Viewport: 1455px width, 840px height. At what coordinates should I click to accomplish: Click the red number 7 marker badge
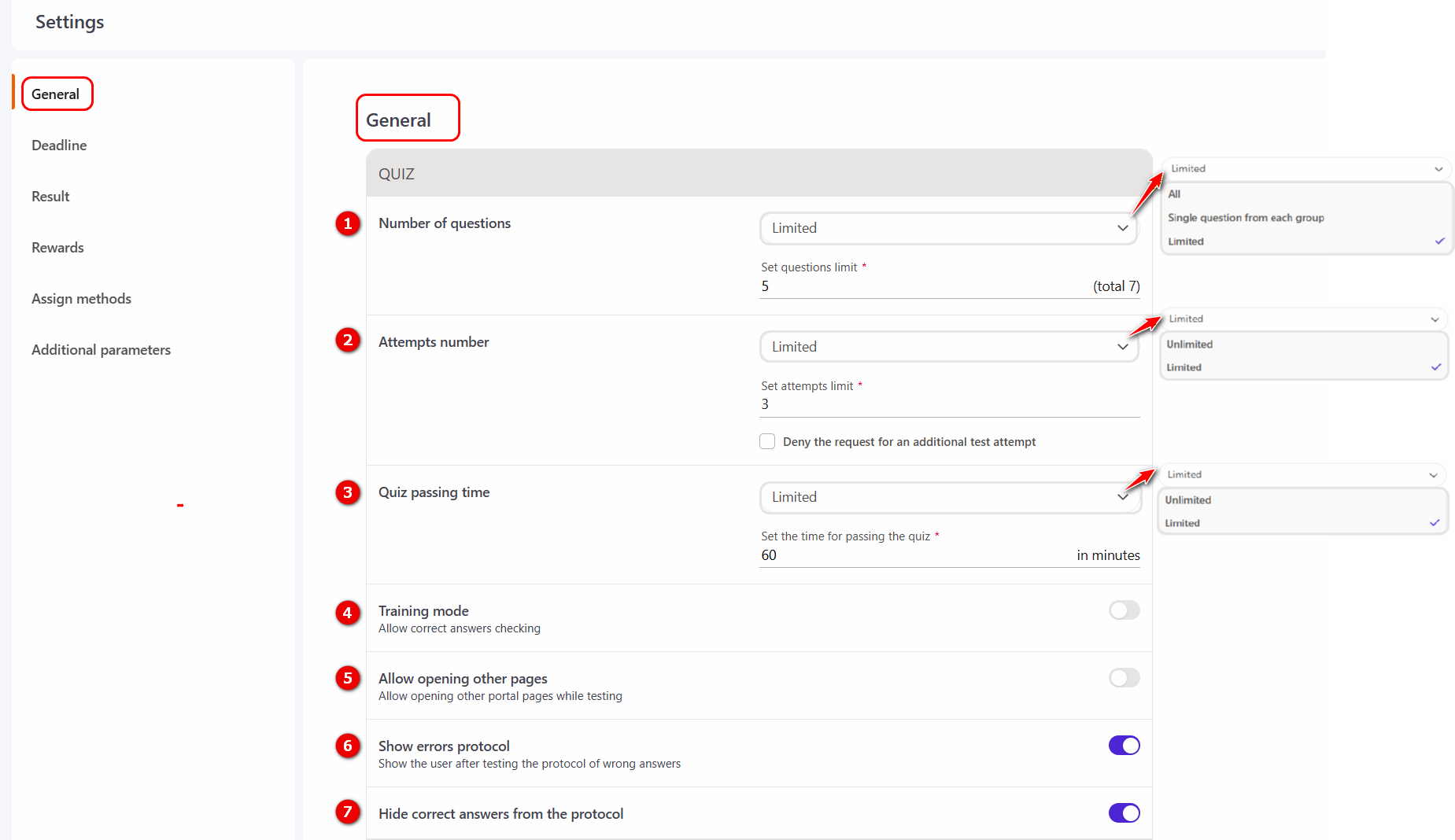coord(348,812)
